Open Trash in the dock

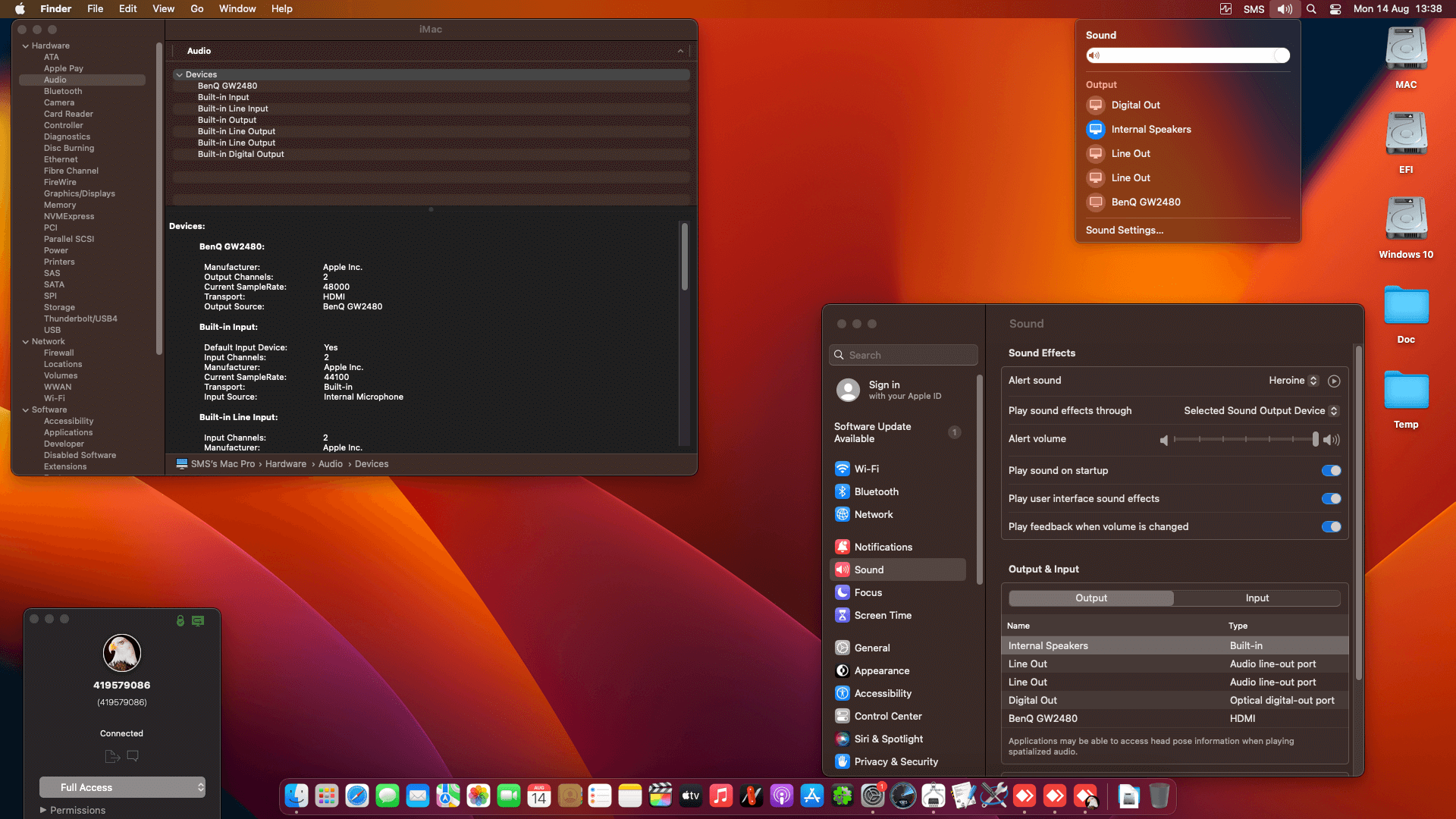(1159, 795)
